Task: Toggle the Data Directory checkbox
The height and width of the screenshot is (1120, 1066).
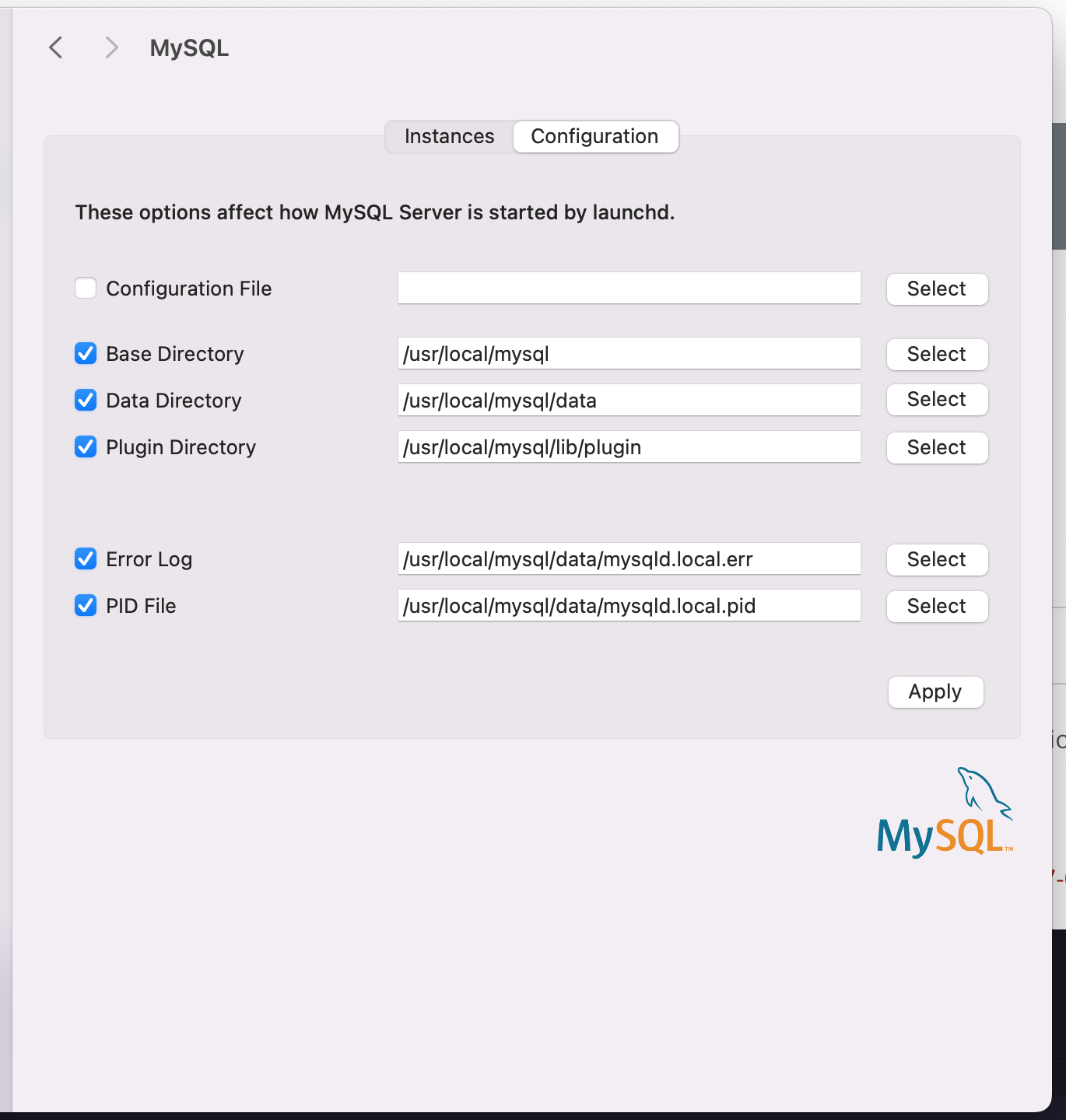Action: tap(86, 400)
